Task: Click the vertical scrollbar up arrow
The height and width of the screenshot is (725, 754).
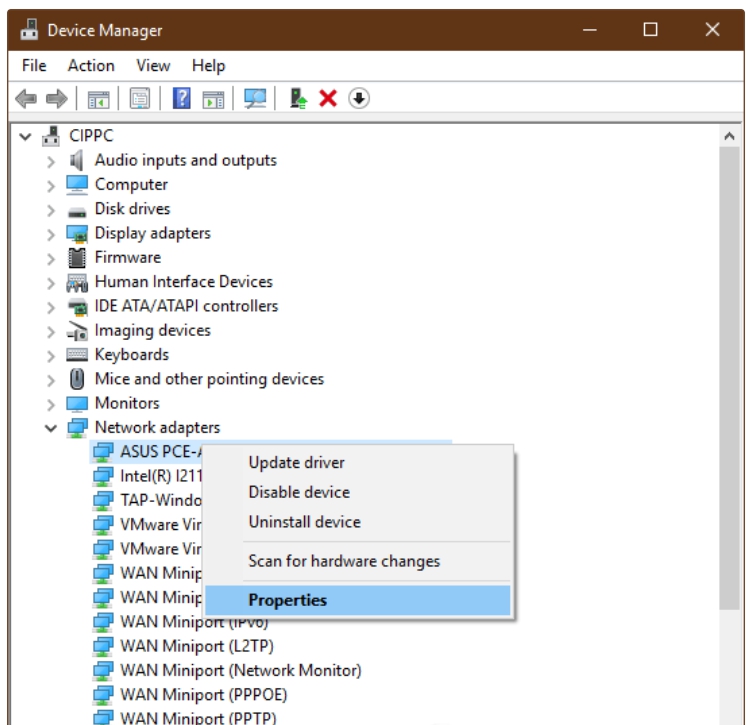Action: 729,135
